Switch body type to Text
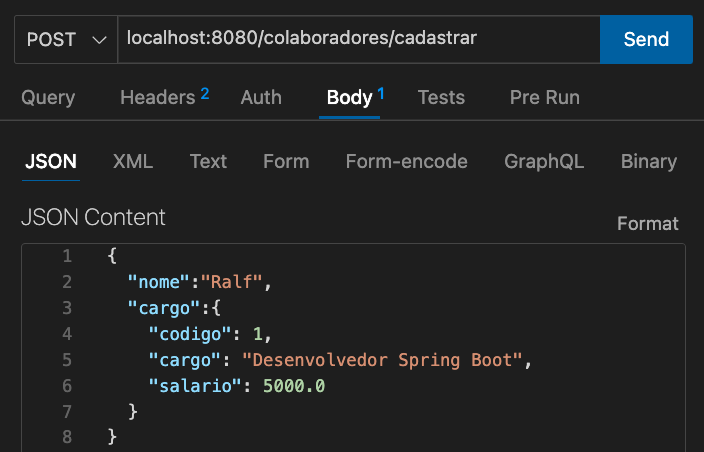This screenshot has width=704, height=452. 208,161
